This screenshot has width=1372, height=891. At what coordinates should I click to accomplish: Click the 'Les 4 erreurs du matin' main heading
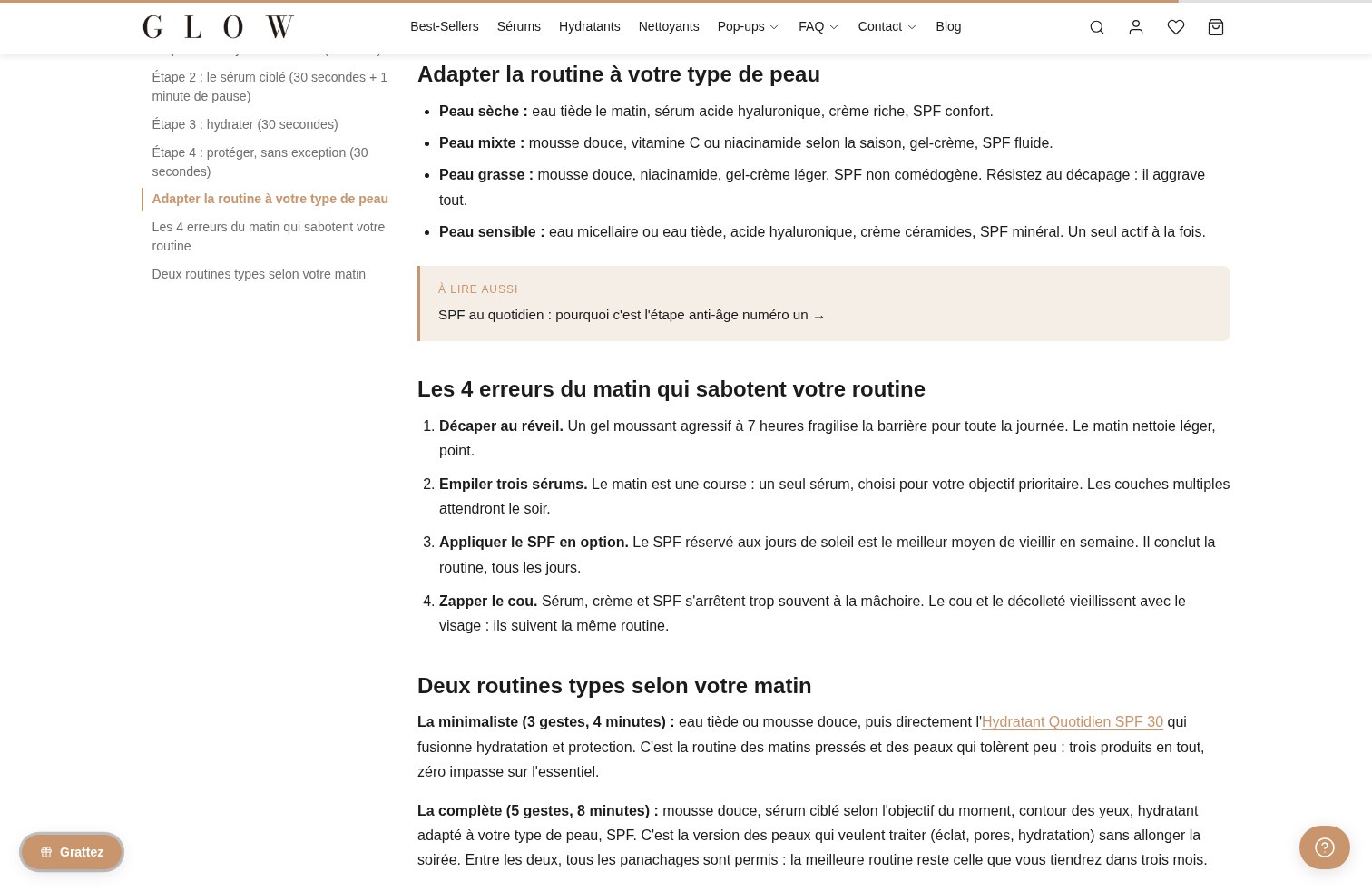click(671, 389)
